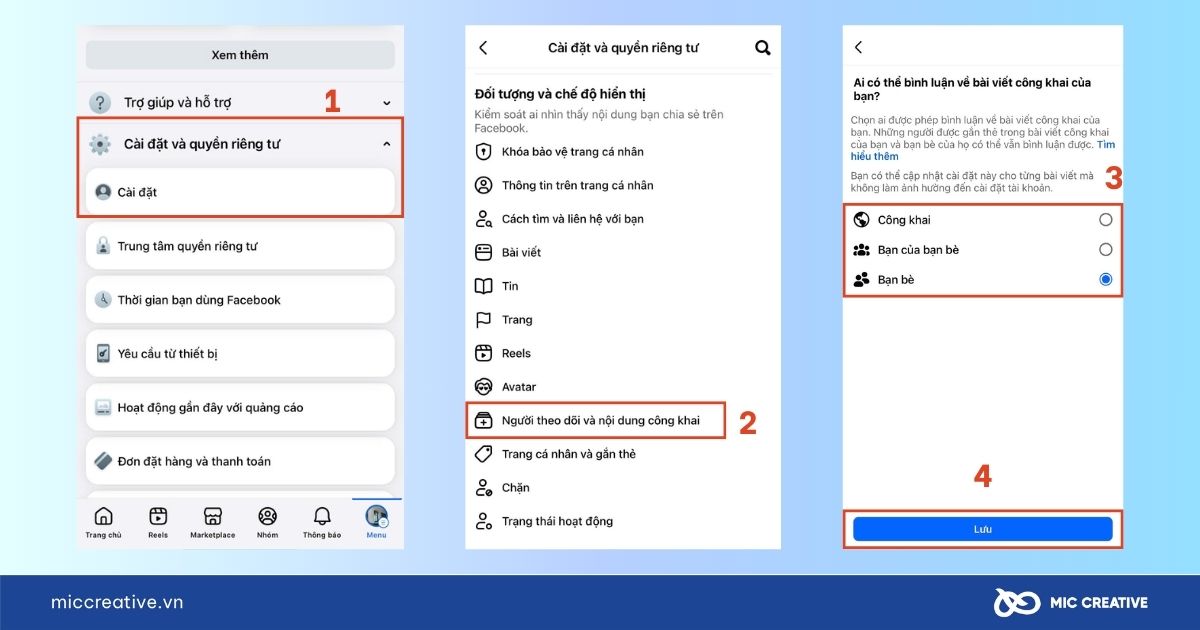The width and height of the screenshot is (1200, 630).
Task: Open Đơn đặt hàng và thanh toán
Action: click(x=240, y=462)
